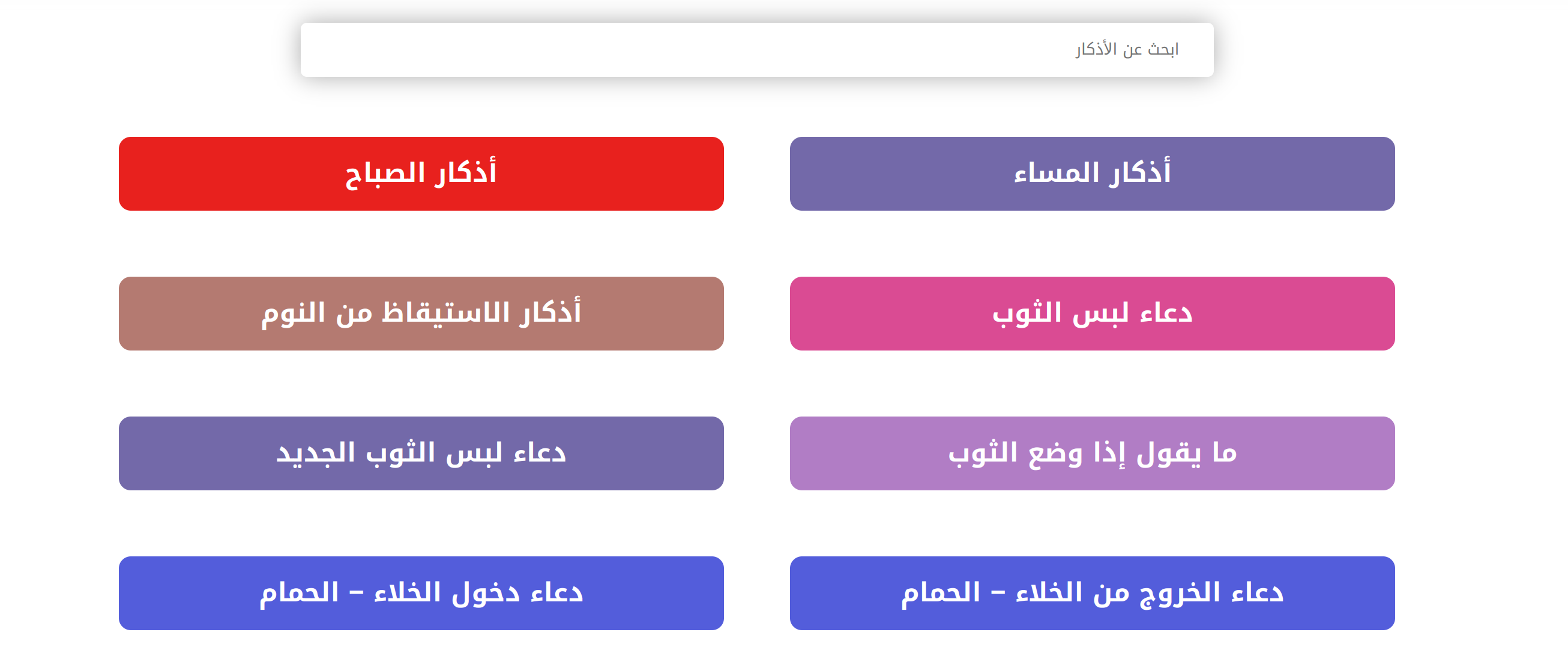Open supplication for entering the bathroom (دخول)
Image resolution: width=1568 pixels, height=671 pixels.
tap(421, 593)
